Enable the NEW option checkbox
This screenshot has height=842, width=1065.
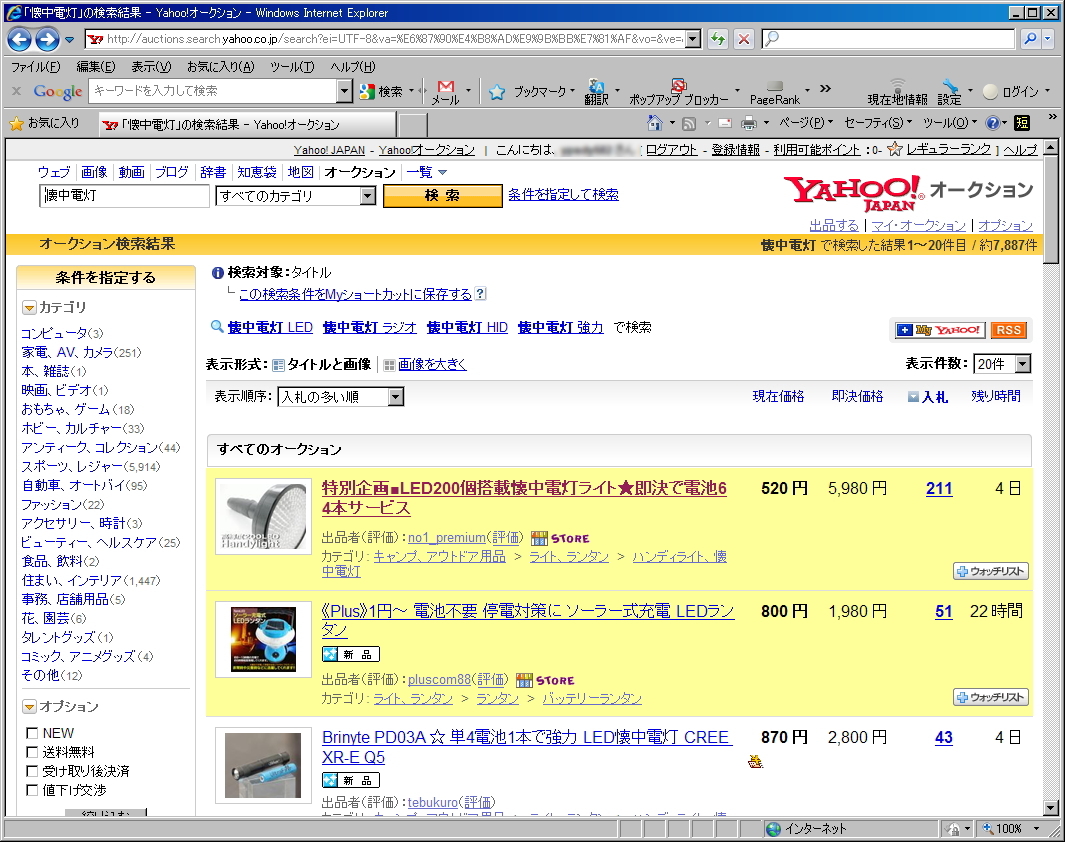click(x=33, y=733)
